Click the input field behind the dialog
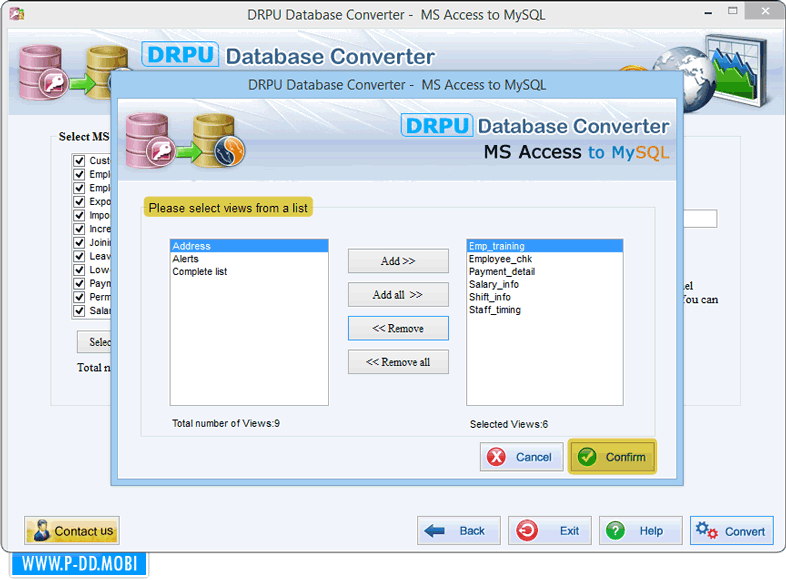786x580 pixels. (x=700, y=219)
